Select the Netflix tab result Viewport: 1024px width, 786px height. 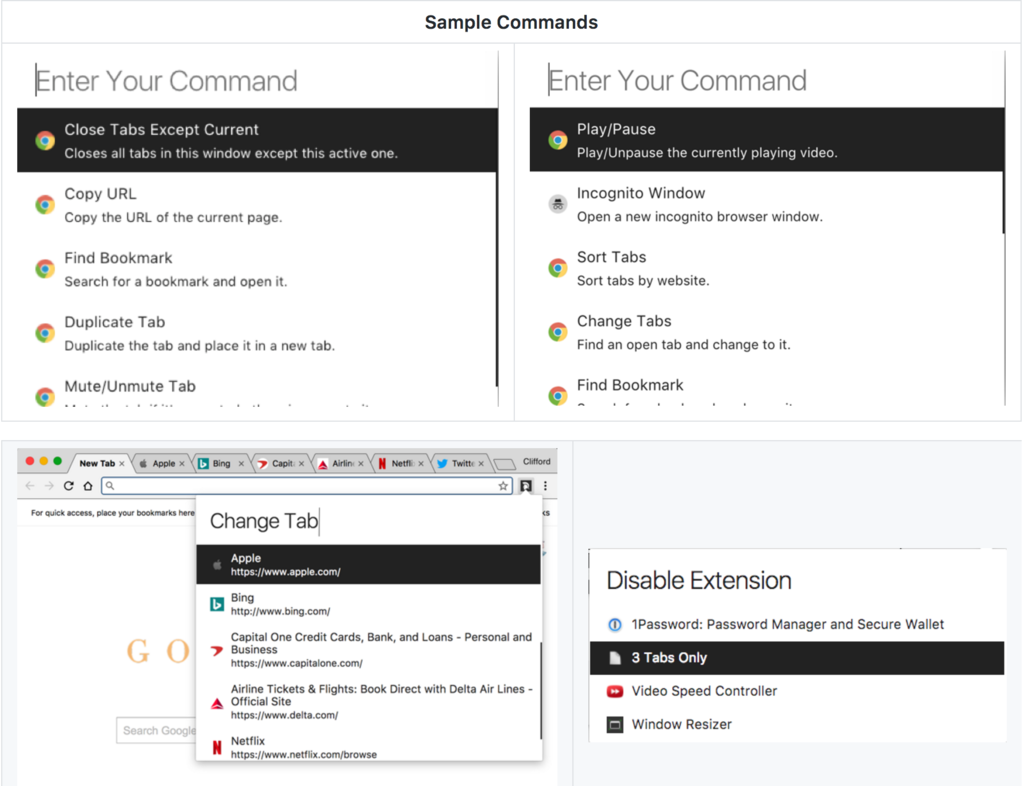tap(369, 747)
